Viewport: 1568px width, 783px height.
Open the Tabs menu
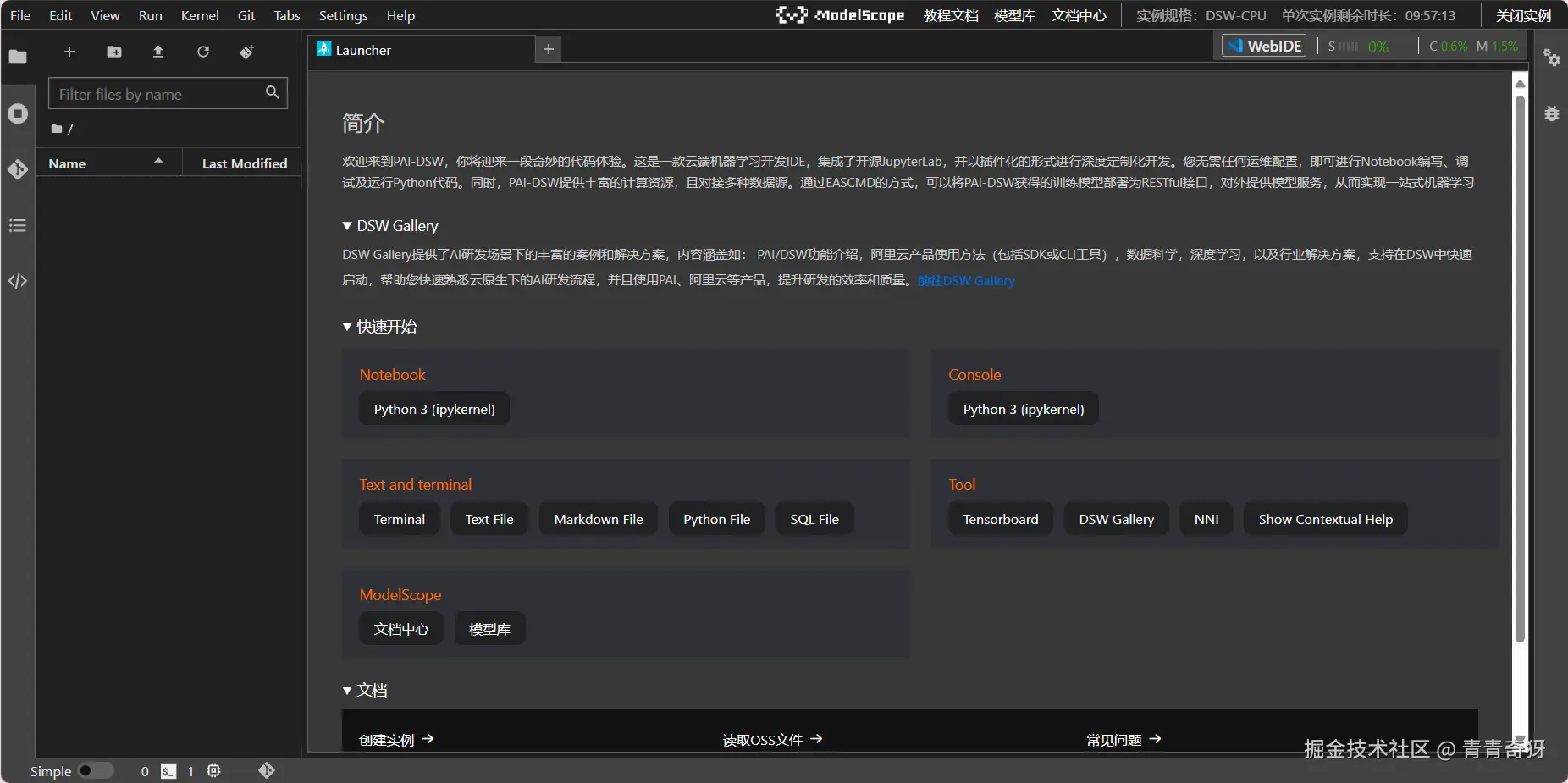[287, 15]
